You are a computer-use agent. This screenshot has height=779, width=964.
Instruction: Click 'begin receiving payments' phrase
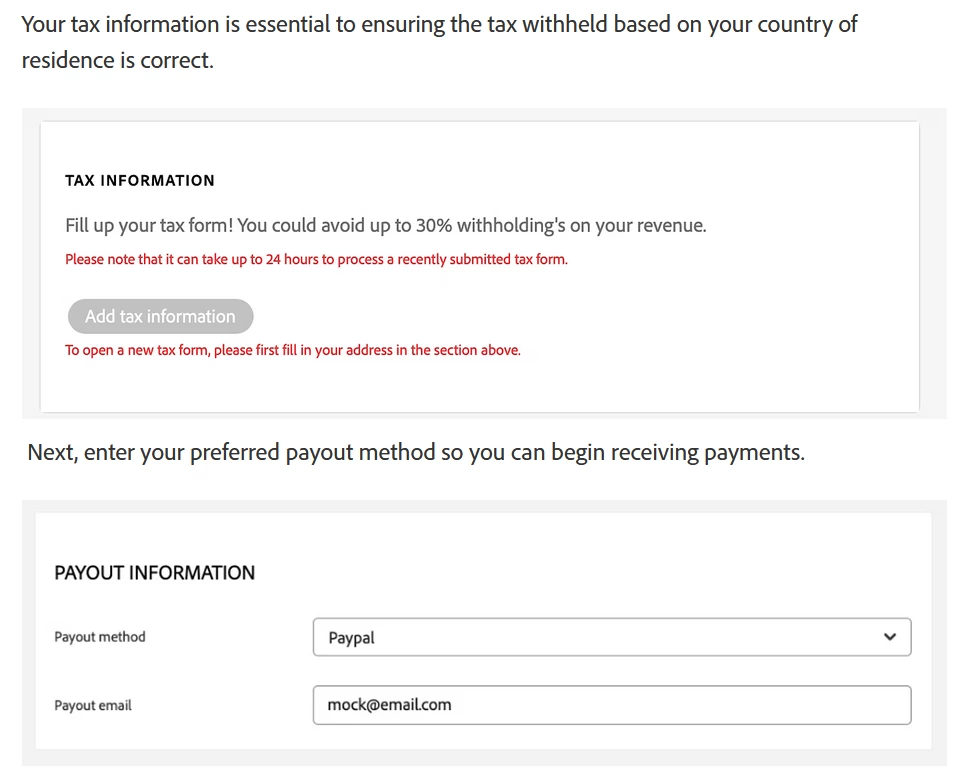[x=678, y=453]
